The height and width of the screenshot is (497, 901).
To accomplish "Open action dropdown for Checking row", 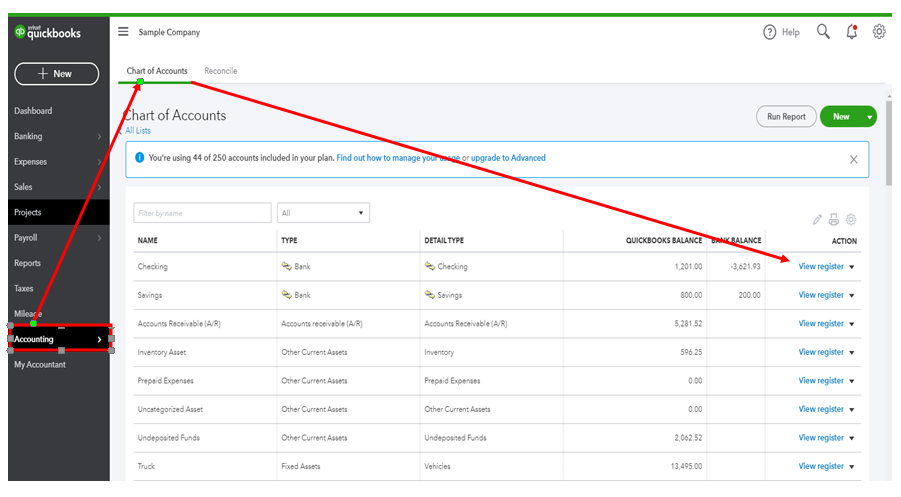I will pyautogui.click(x=852, y=267).
